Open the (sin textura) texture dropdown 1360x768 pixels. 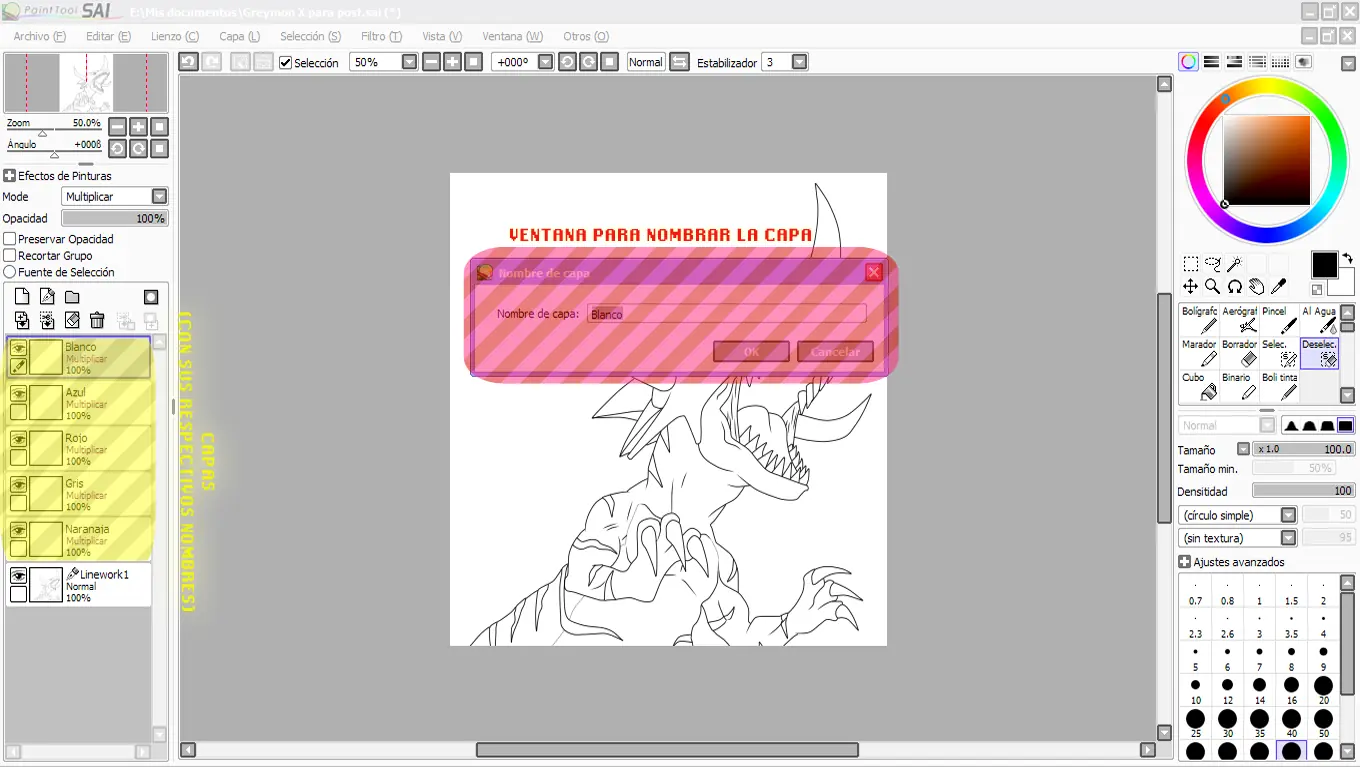[x=1288, y=538]
